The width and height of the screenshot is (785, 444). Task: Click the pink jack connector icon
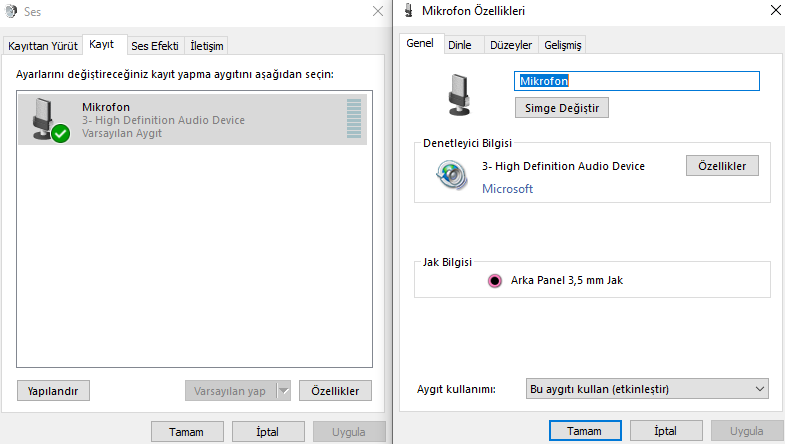click(x=494, y=281)
